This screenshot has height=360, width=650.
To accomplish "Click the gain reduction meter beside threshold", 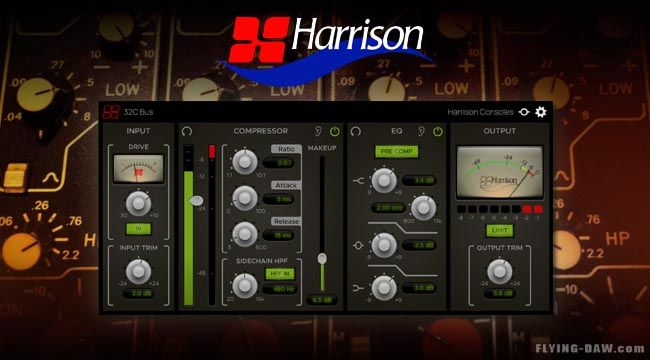I will 212,225.
